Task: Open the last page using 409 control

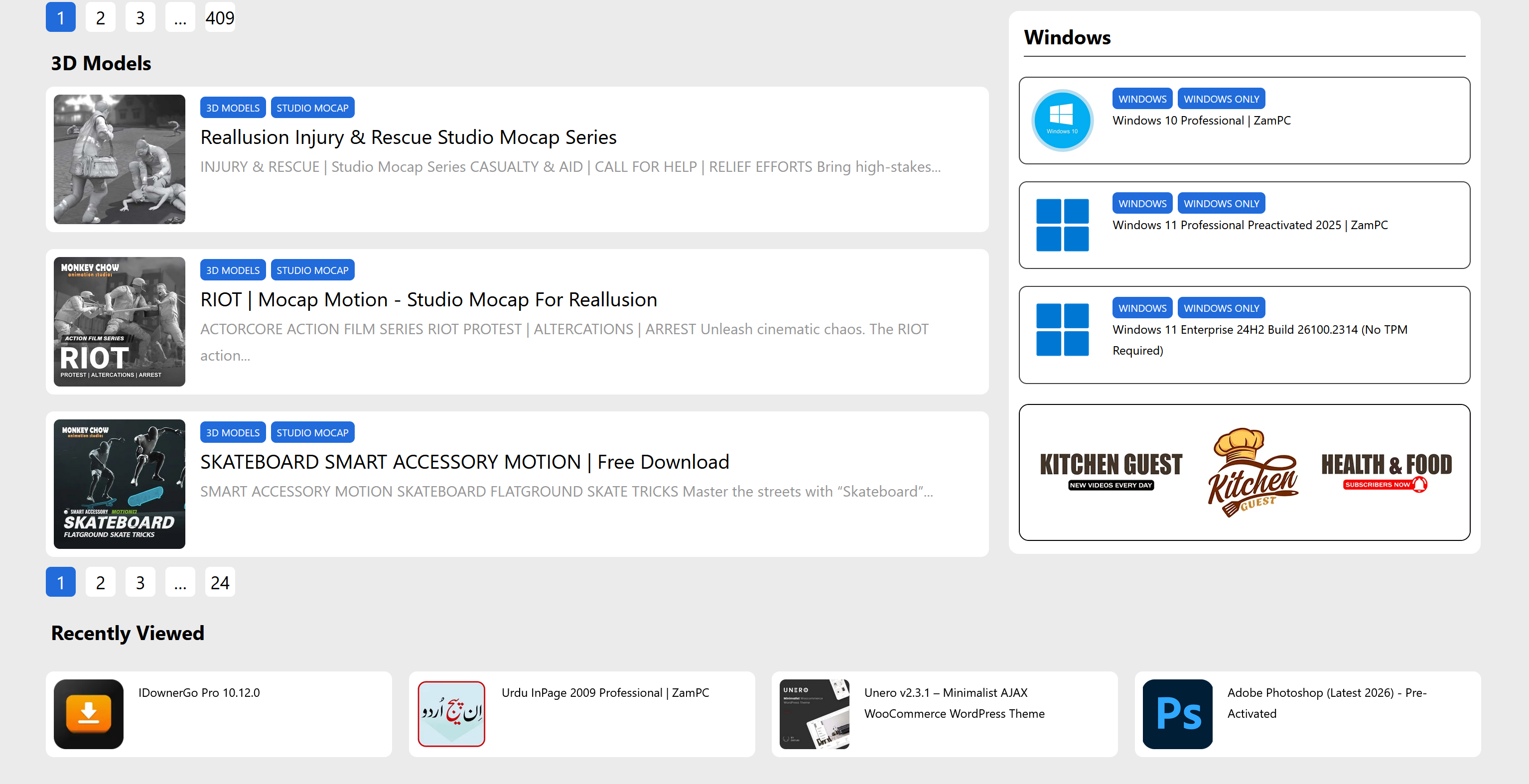Action: click(220, 17)
